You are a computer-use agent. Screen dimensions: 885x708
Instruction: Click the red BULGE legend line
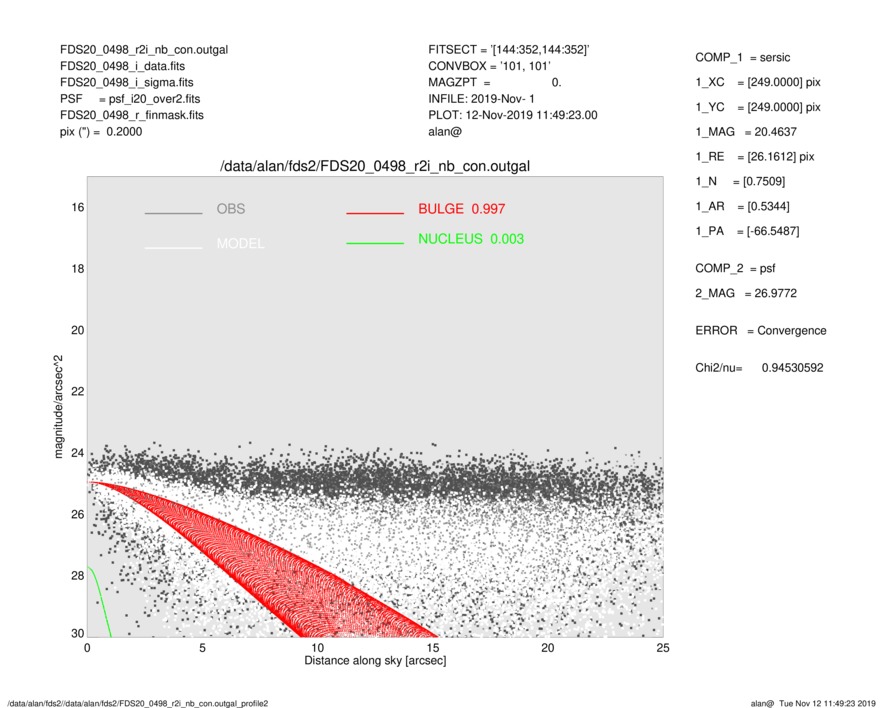(374, 213)
